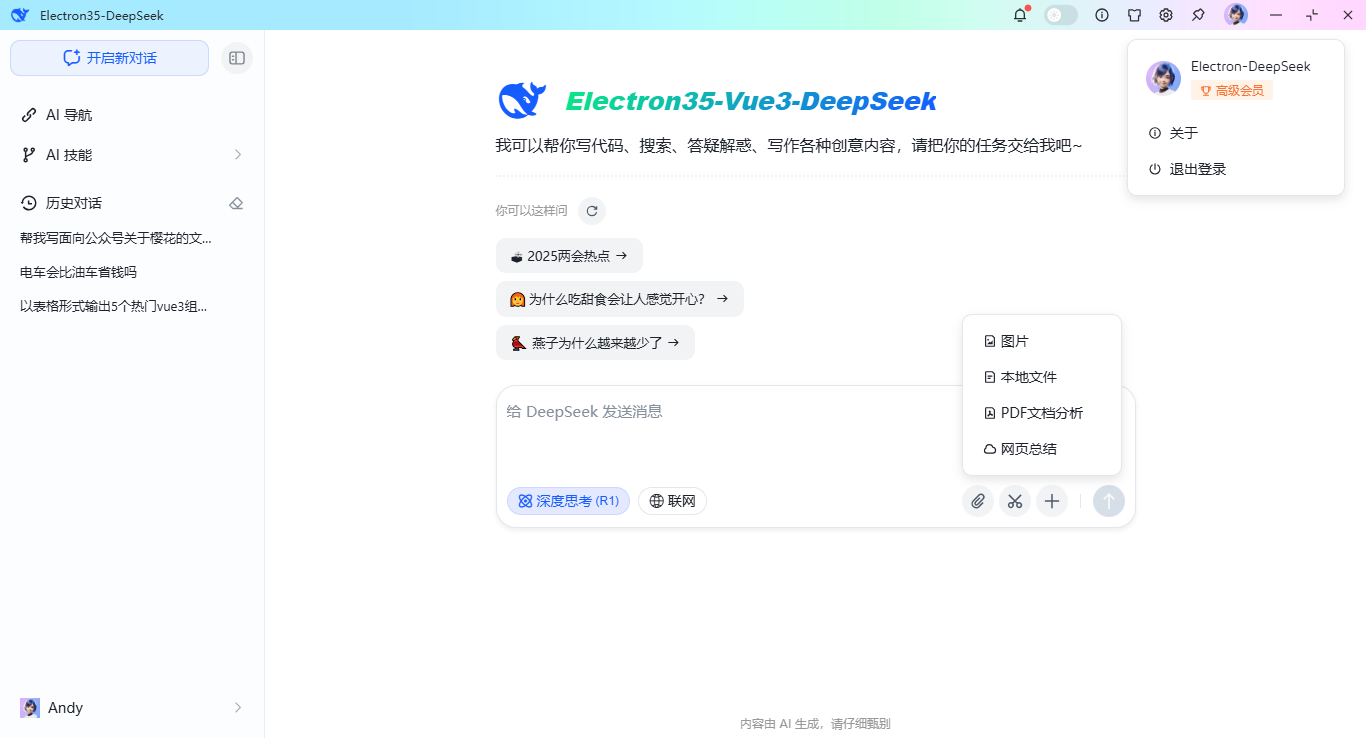
Task: Click the Electron35-Vue3-DeepSeek heading
Action: [751, 101]
